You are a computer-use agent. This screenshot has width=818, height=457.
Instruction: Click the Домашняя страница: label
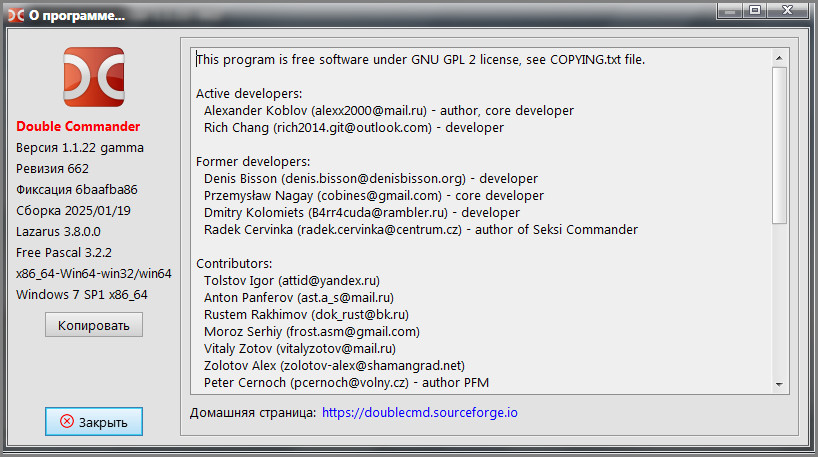coord(253,413)
